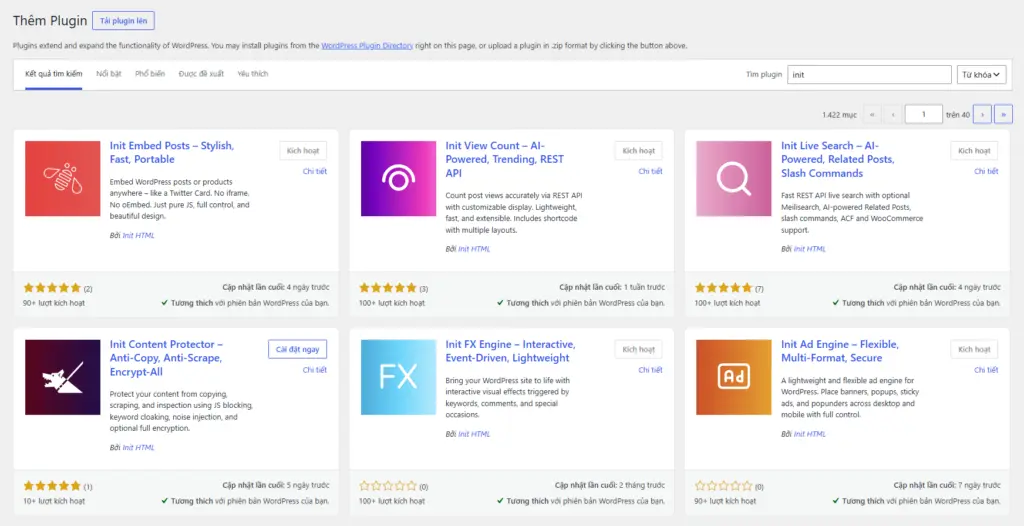Activate Init Live Search with Kích hoạt
Viewport: 1024px width, 526px height.
click(x=974, y=151)
